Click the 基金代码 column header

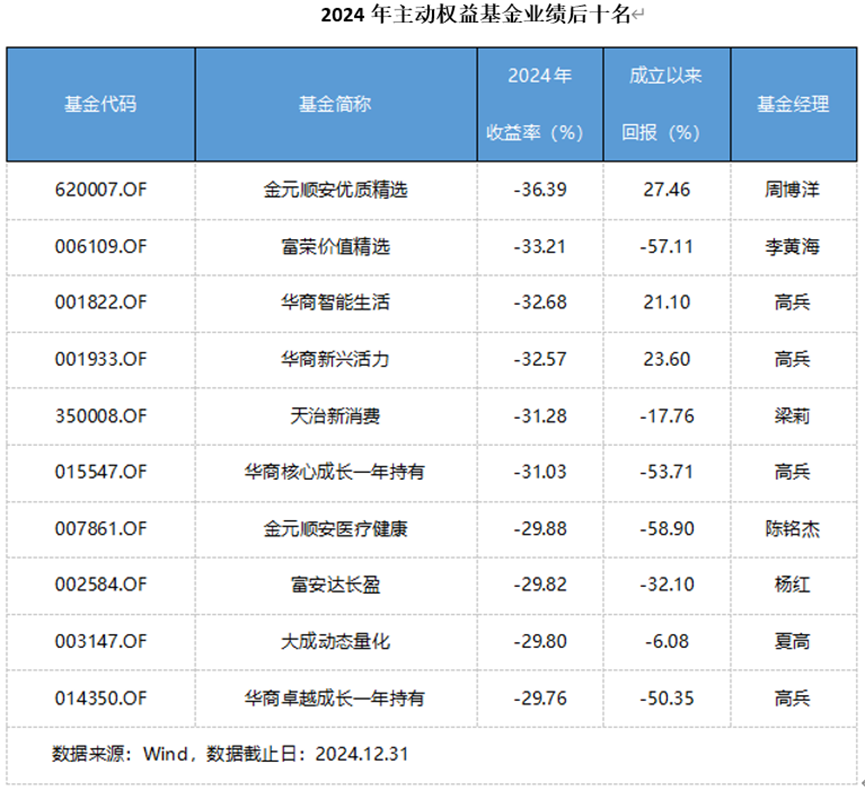pyautogui.click(x=100, y=104)
